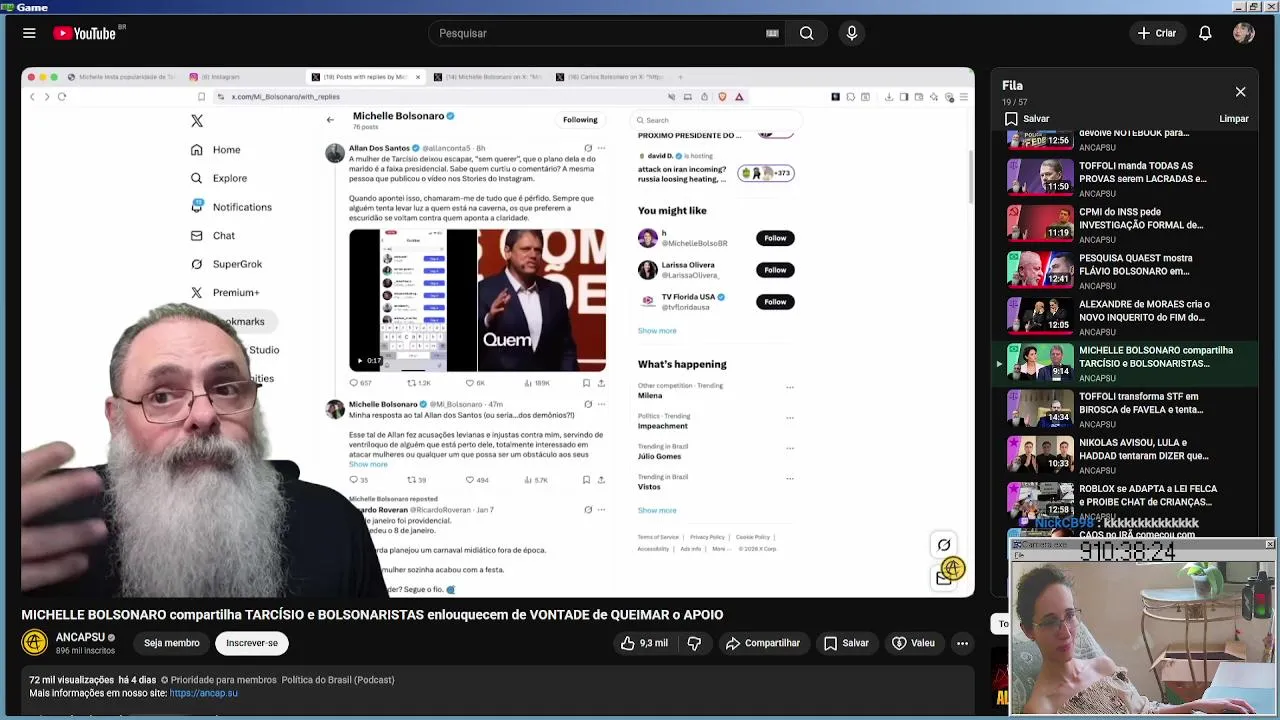Send a Valeu super thanks
1280x720 pixels.
[913, 643]
